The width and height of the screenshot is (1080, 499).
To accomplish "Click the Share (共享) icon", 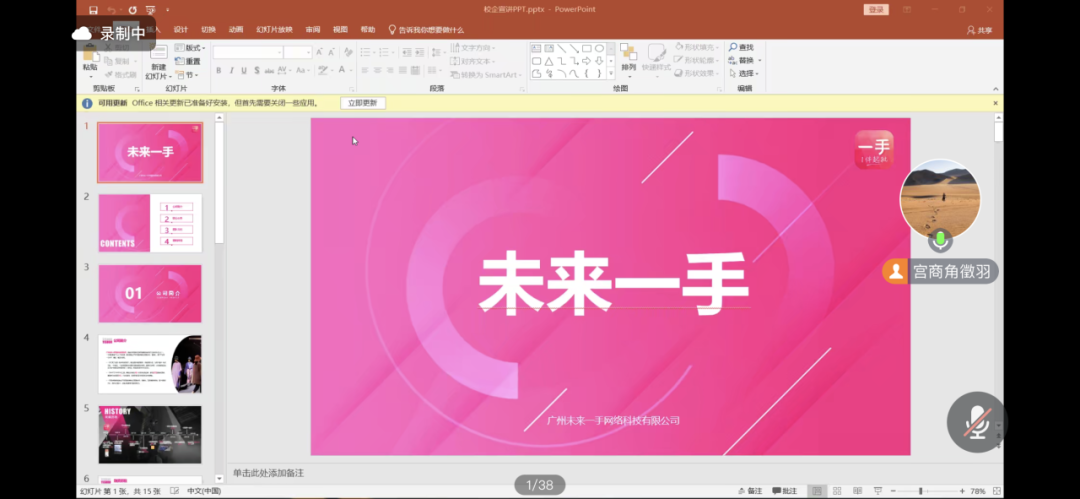I will pos(979,30).
